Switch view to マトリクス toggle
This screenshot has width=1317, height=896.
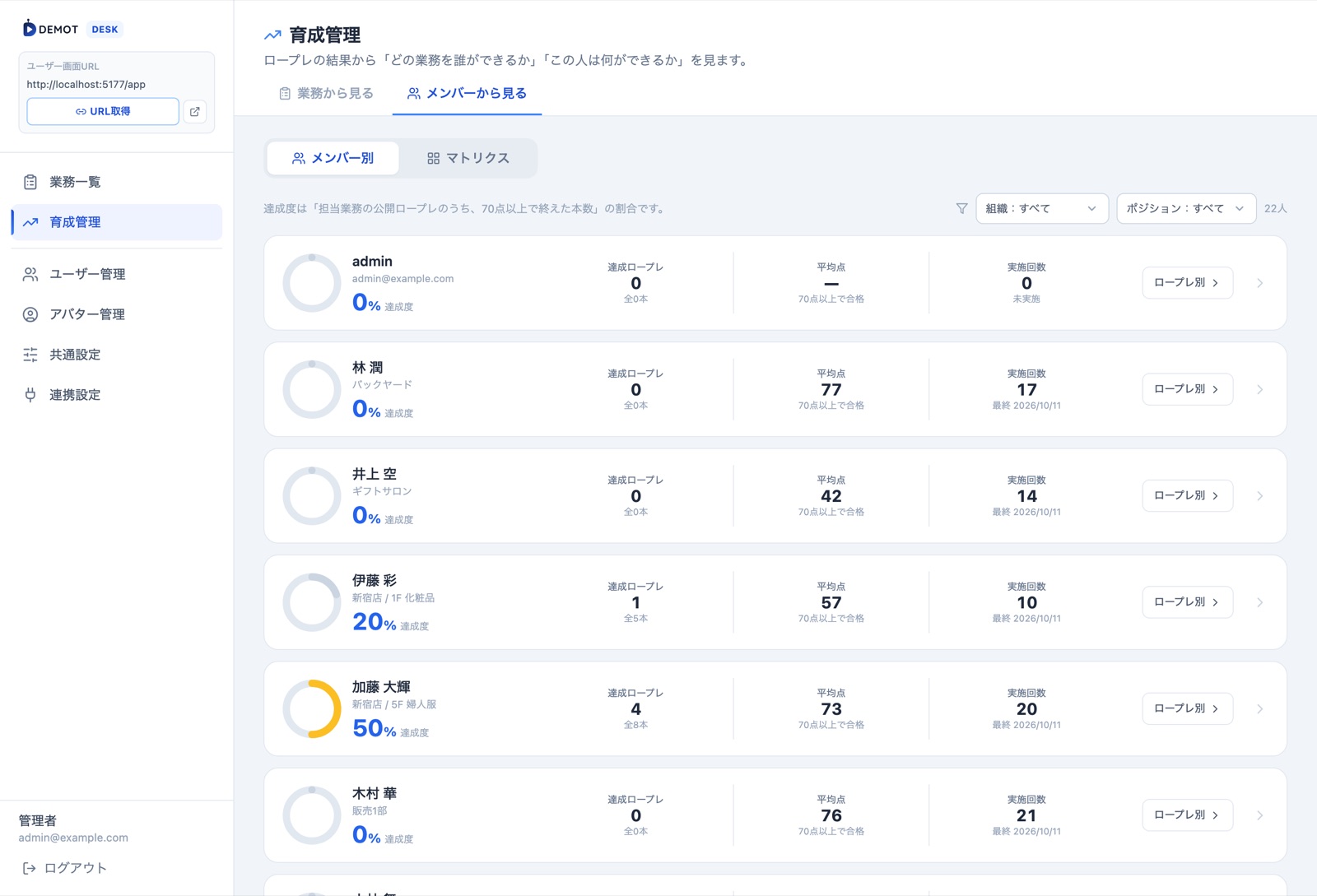click(468, 158)
